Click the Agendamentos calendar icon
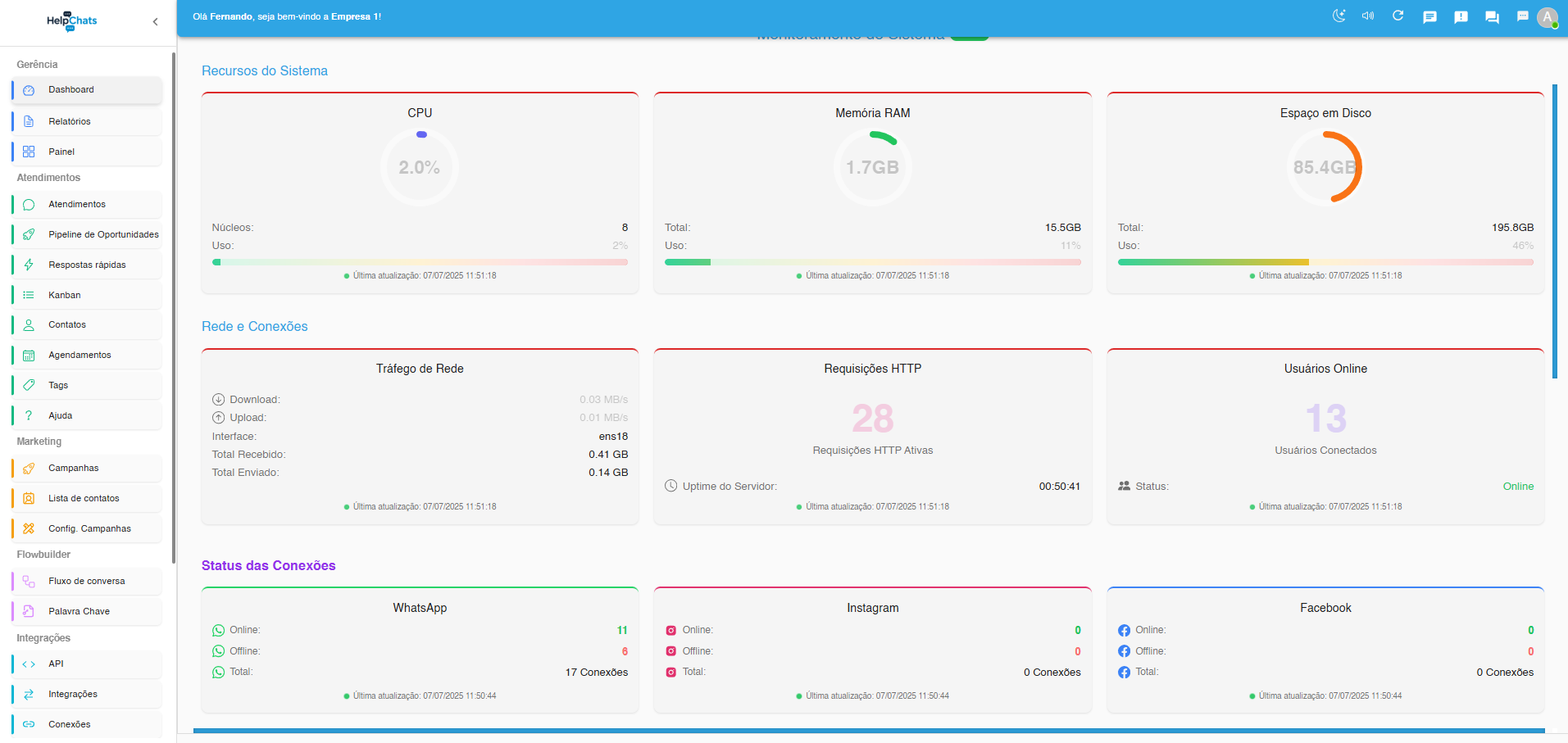 pos(29,356)
